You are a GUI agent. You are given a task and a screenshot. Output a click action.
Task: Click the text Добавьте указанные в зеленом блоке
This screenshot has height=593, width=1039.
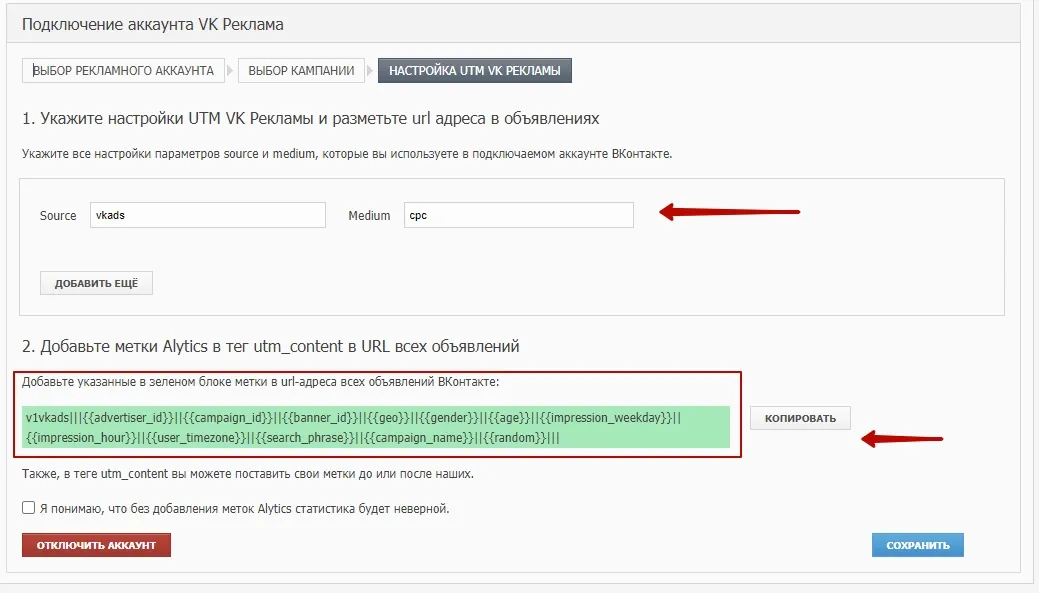pos(260,382)
